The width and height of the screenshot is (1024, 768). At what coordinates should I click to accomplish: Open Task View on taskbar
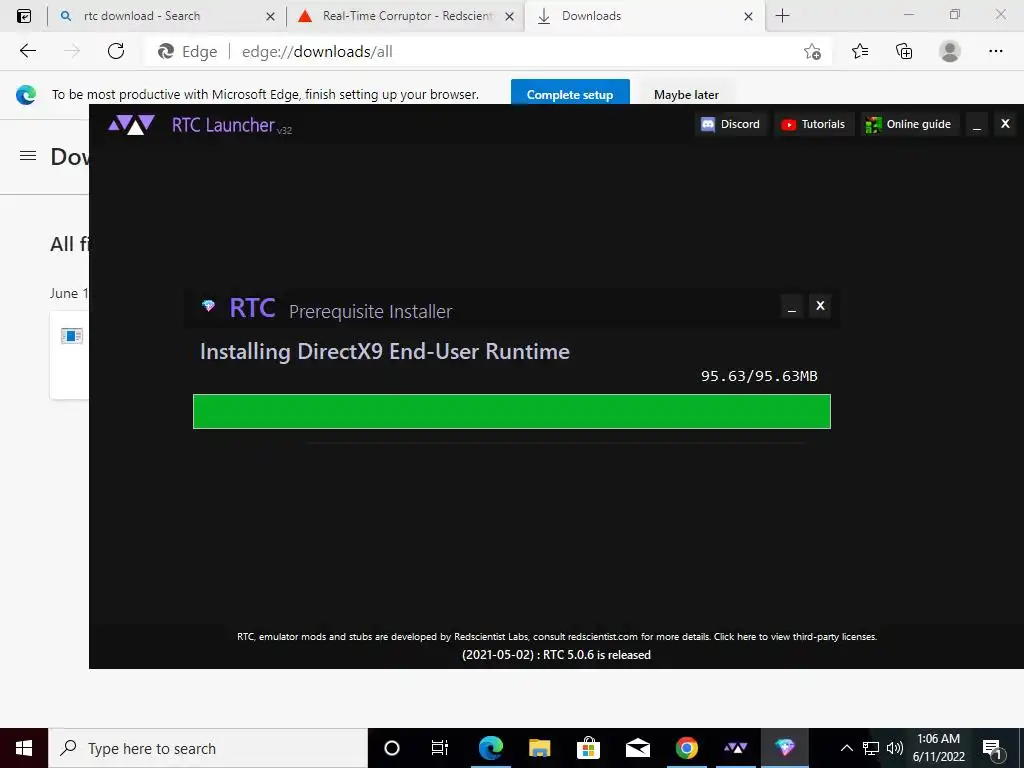(440, 748)
